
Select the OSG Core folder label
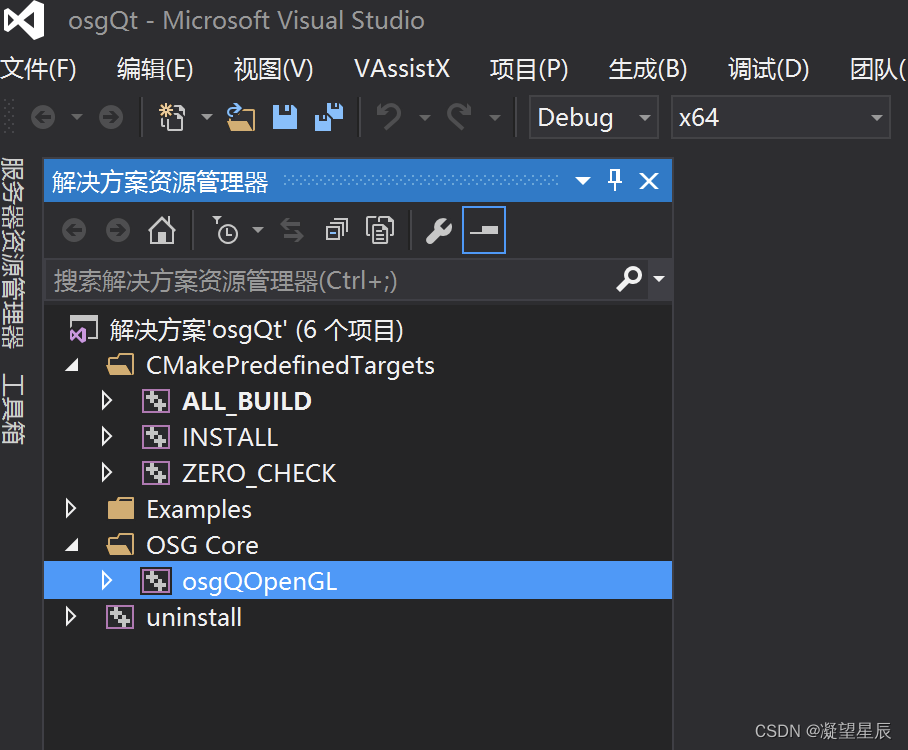pos(202,546)
